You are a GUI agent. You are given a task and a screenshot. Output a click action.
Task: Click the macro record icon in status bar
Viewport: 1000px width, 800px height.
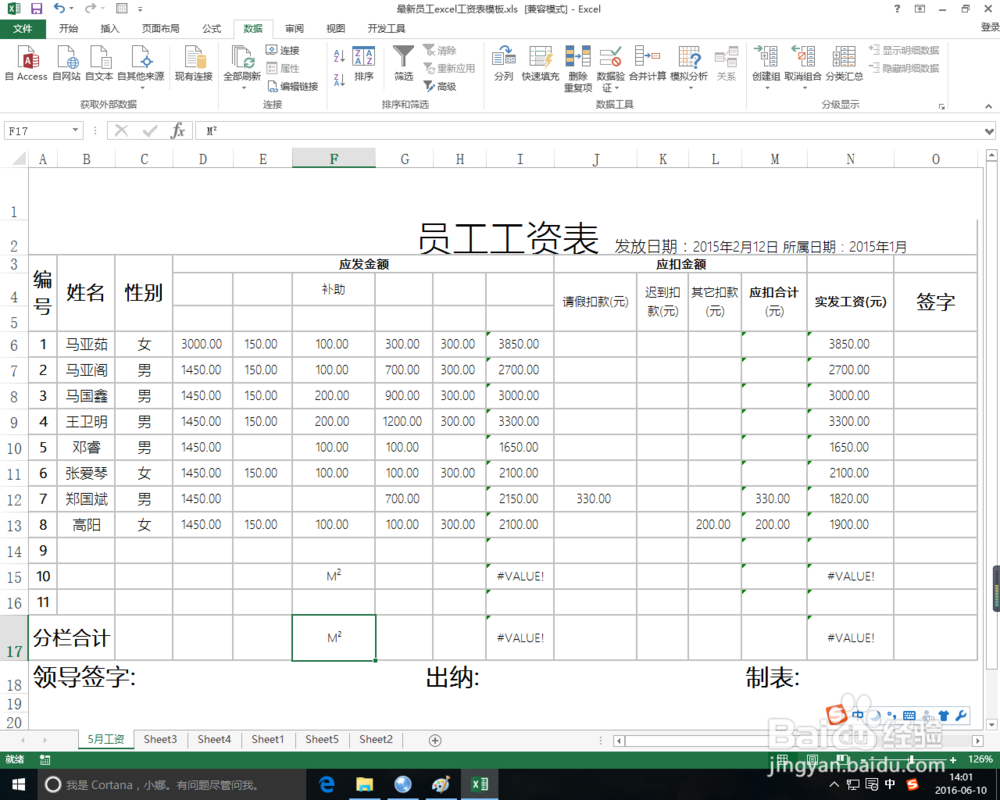coord(45,759)
